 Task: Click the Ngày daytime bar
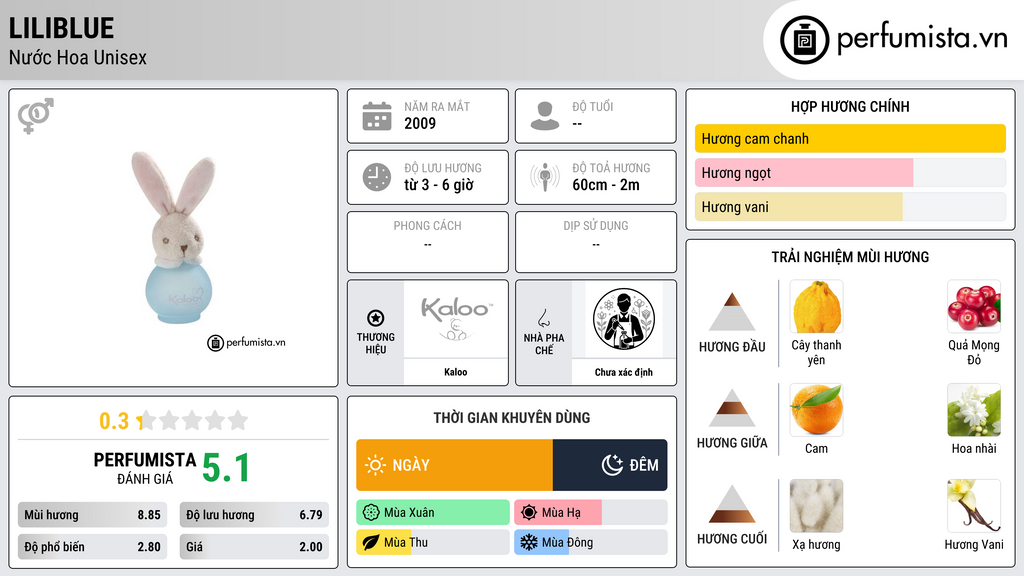coord(455,465)
